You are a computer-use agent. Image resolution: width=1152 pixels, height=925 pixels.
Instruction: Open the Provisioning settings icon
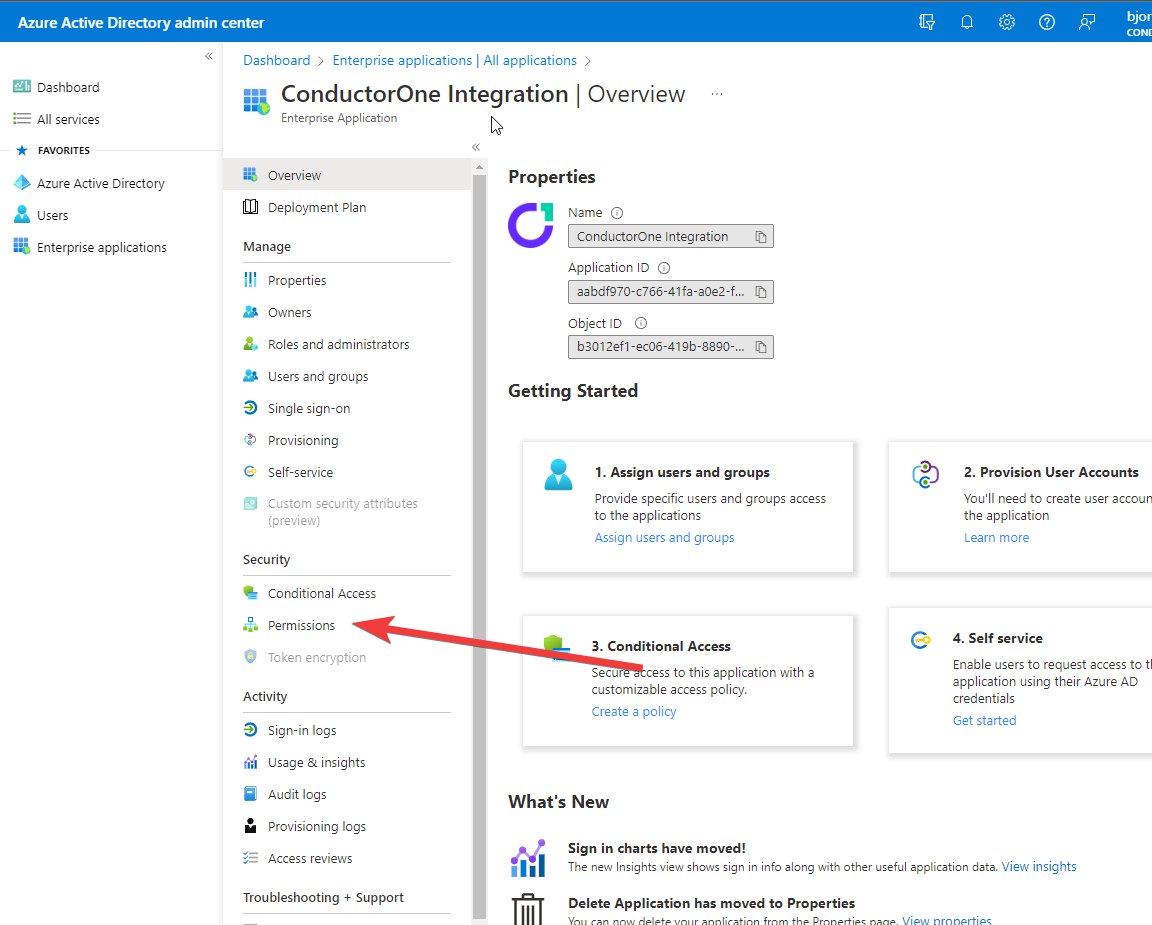(x=250, y=440)
